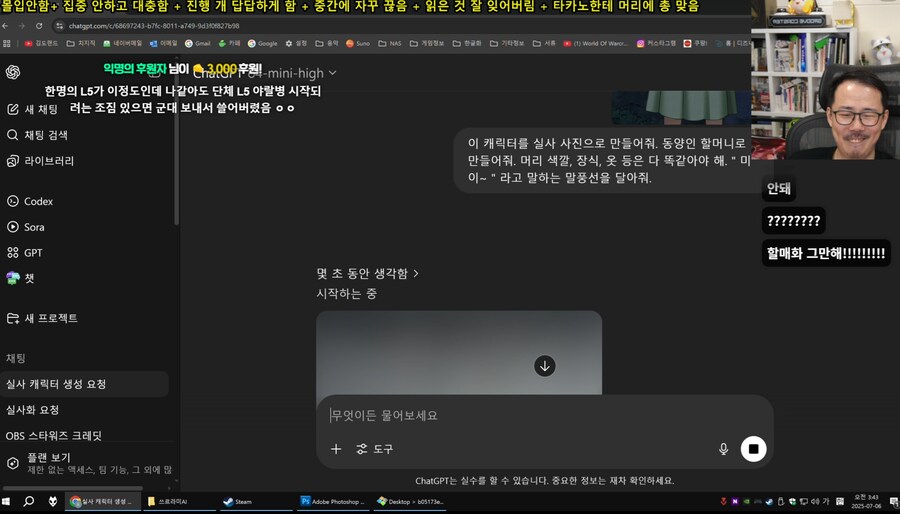Image resolution: width=900 pixels, height=514 pixels.
Task: Open the 김도랜드 YouTube bookmark
Action: point(41,43)
